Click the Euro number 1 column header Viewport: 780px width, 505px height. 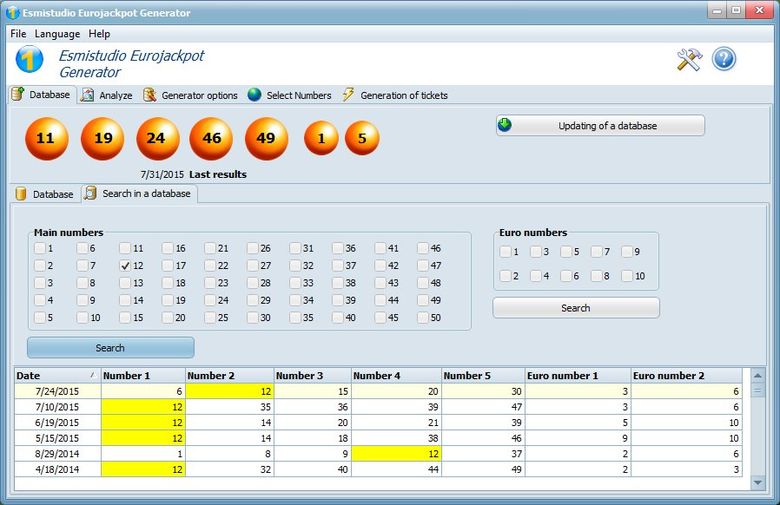pyautogui.click(x=578, y=376)
